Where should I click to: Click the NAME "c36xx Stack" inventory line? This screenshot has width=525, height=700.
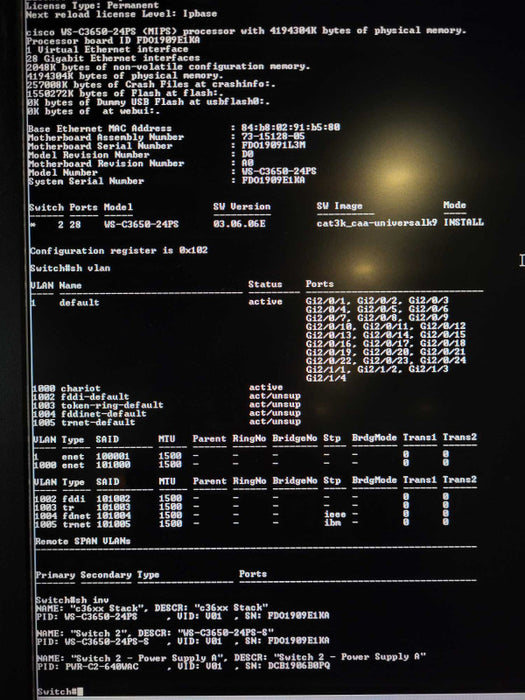tap(152, 608)
